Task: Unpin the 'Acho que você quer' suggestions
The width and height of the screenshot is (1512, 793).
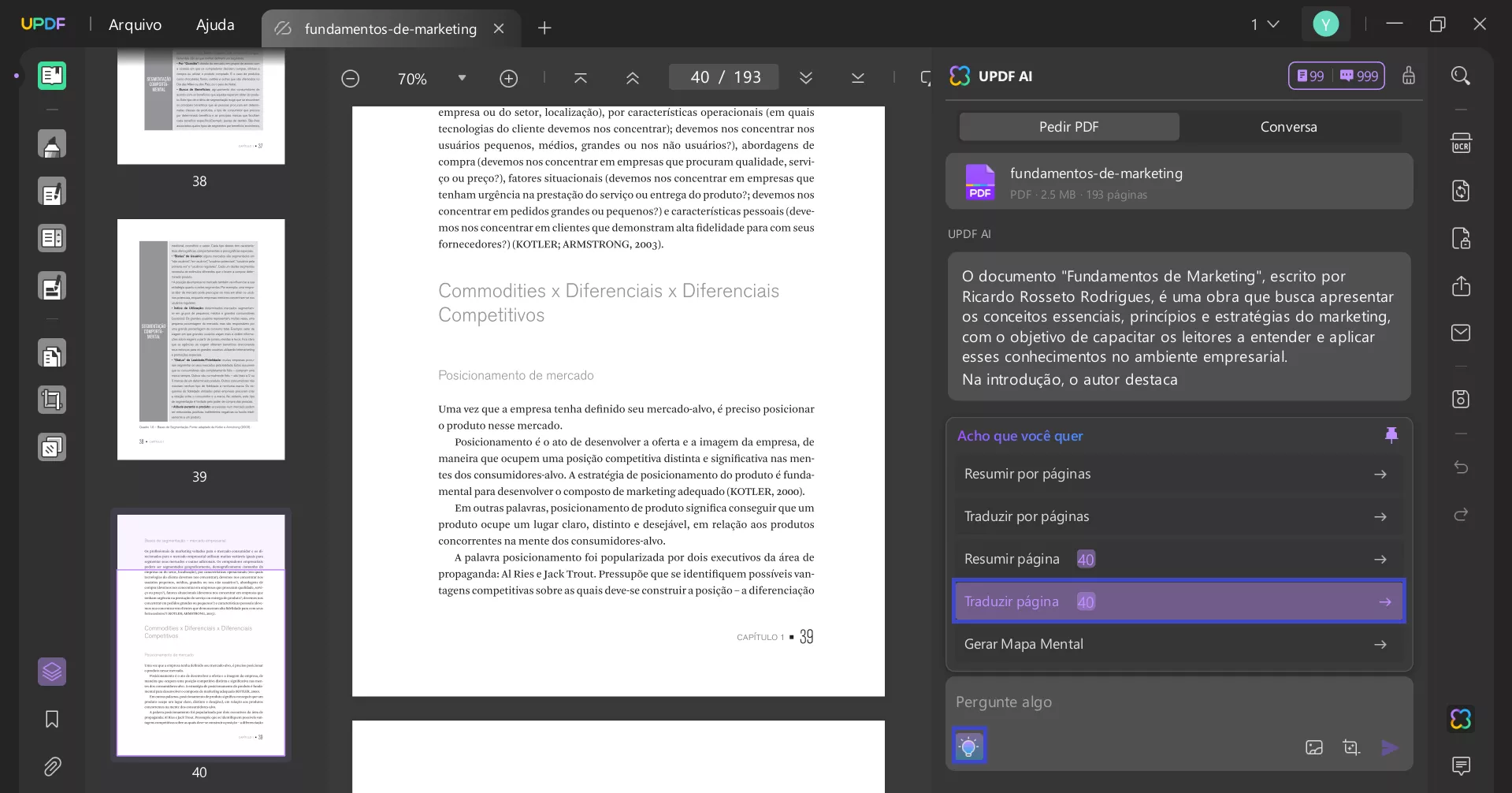Action: click(1391, 434)
